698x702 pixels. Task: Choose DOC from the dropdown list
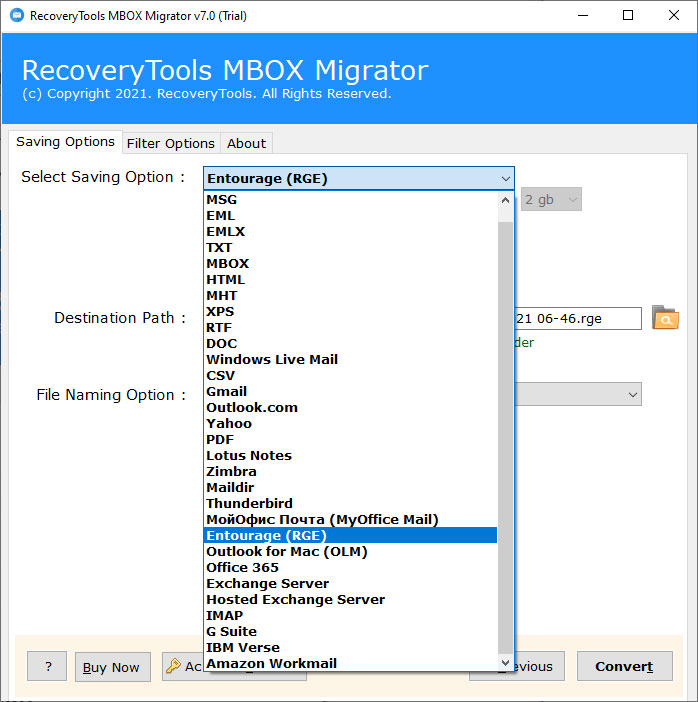[x=351, y=343]
